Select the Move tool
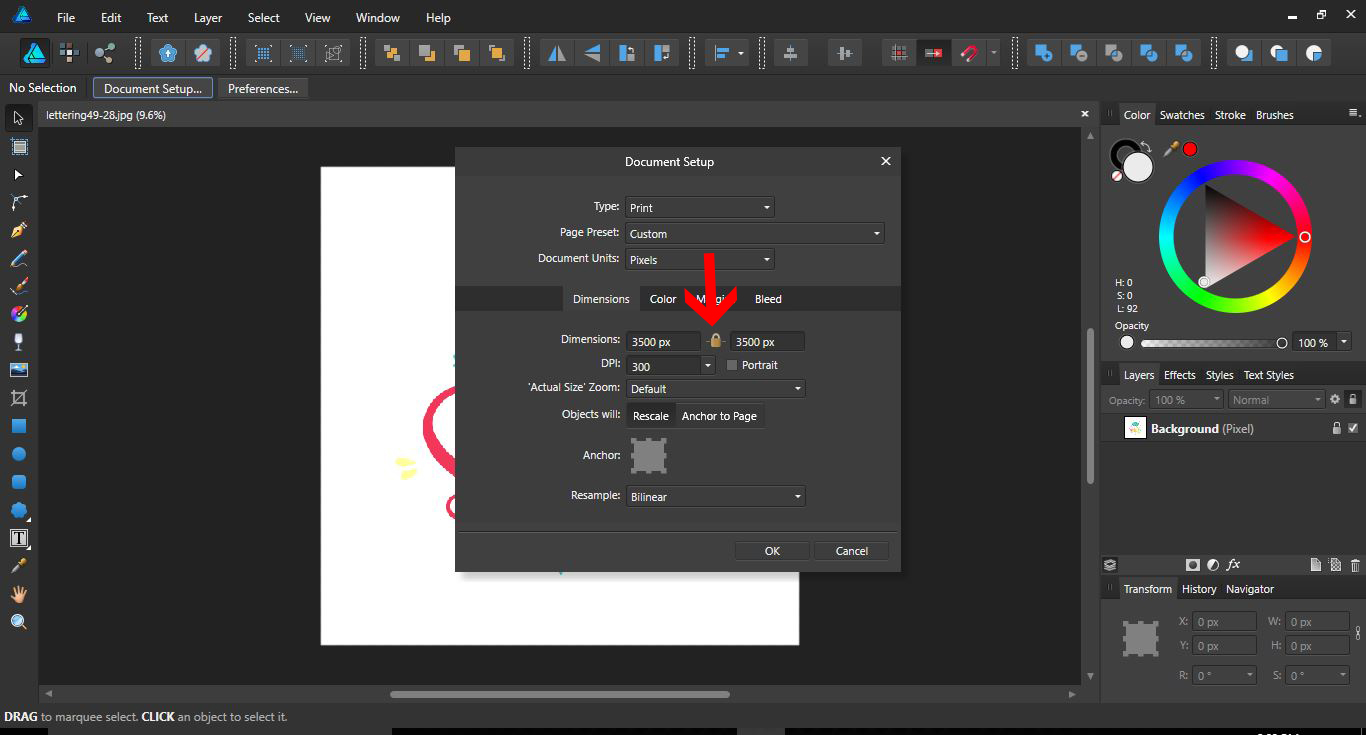Image resolution: width=1366 pixels, height=735 pixels. coord(18,118)
